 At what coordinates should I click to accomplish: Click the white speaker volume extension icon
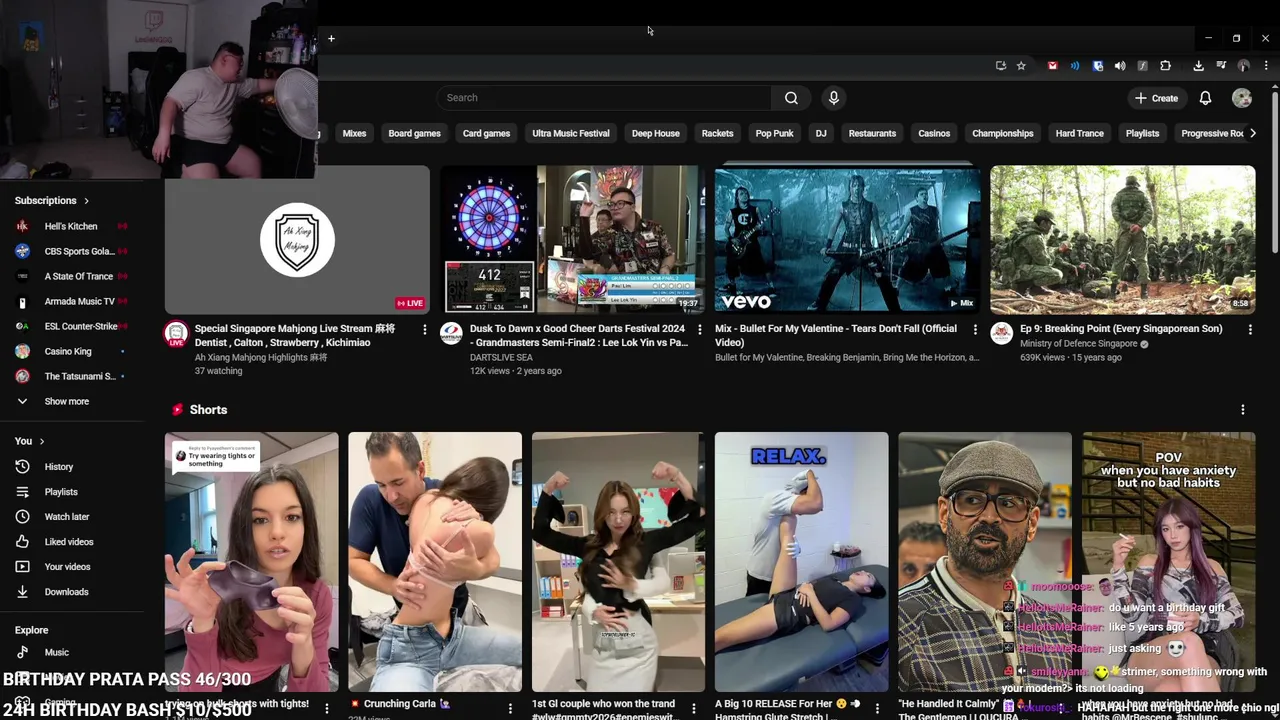pos(1120,66)
